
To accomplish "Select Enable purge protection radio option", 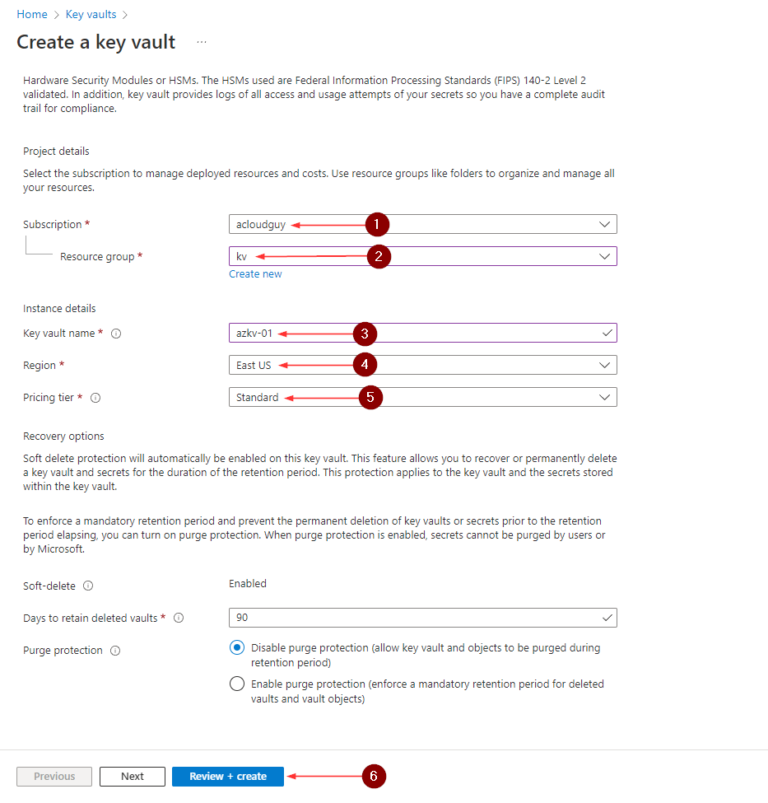I will pos(237,684).
